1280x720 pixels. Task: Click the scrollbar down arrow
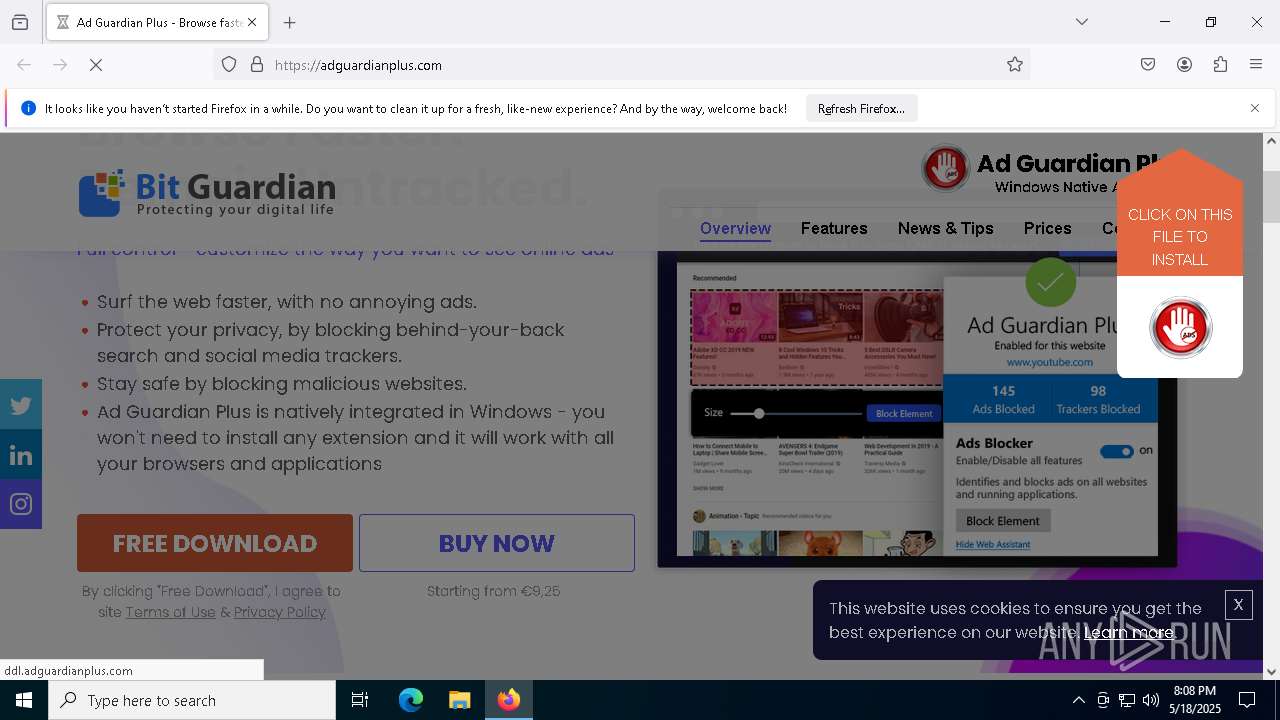1271,672
